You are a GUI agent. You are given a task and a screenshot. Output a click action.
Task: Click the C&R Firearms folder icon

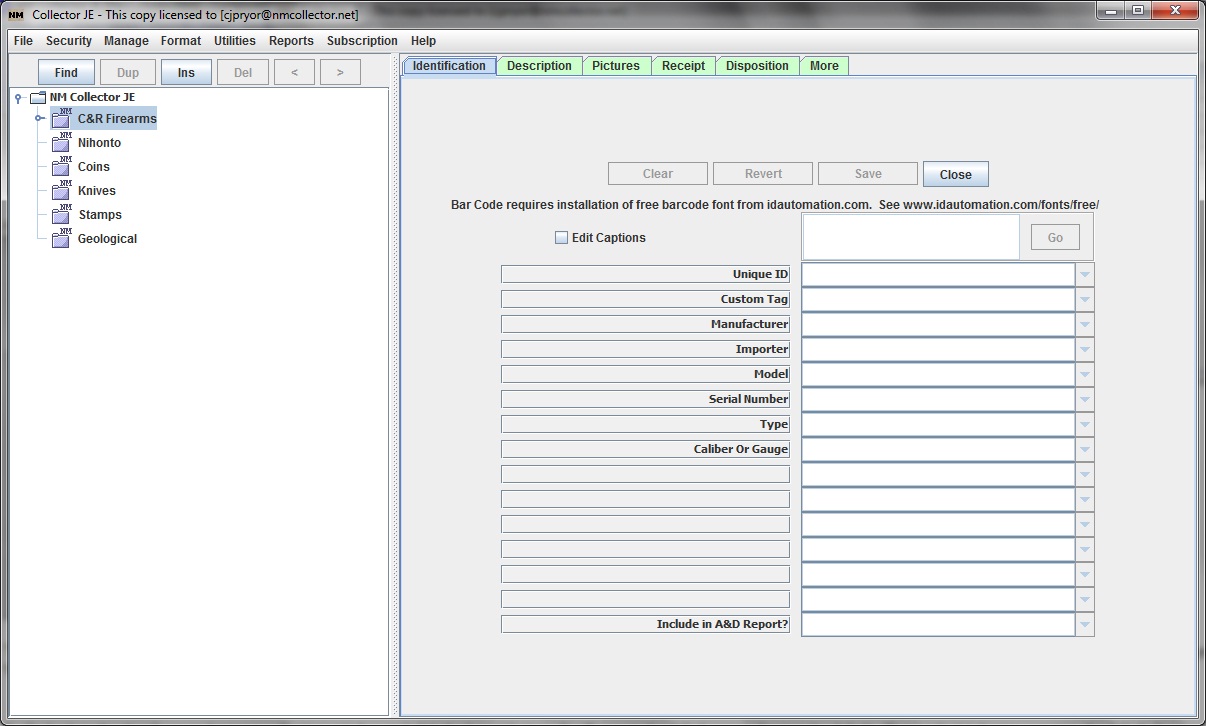click(61, 118)
